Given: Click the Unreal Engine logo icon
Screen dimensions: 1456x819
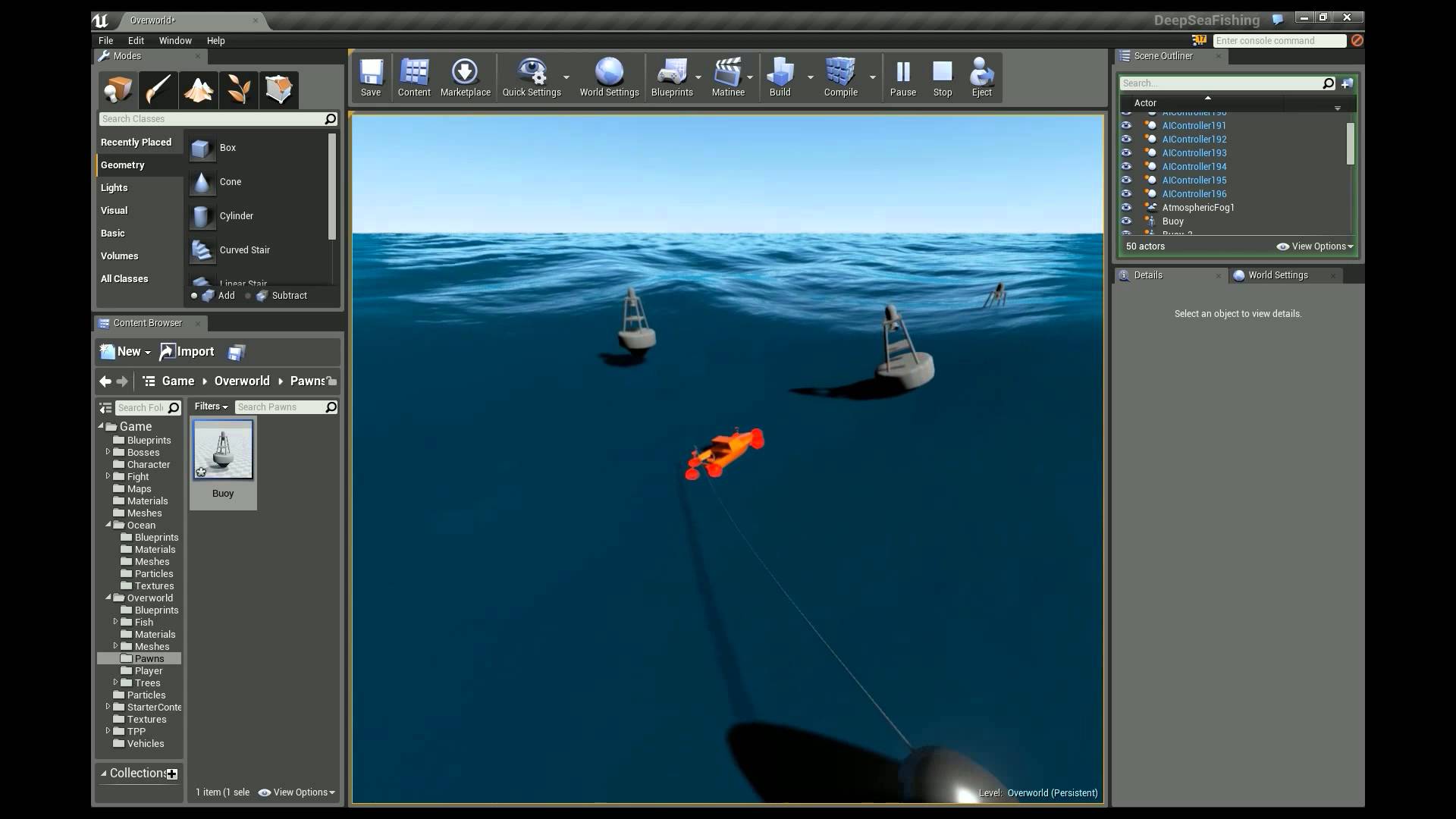Looking at the screenshot, I should click(x=101, y=20).
